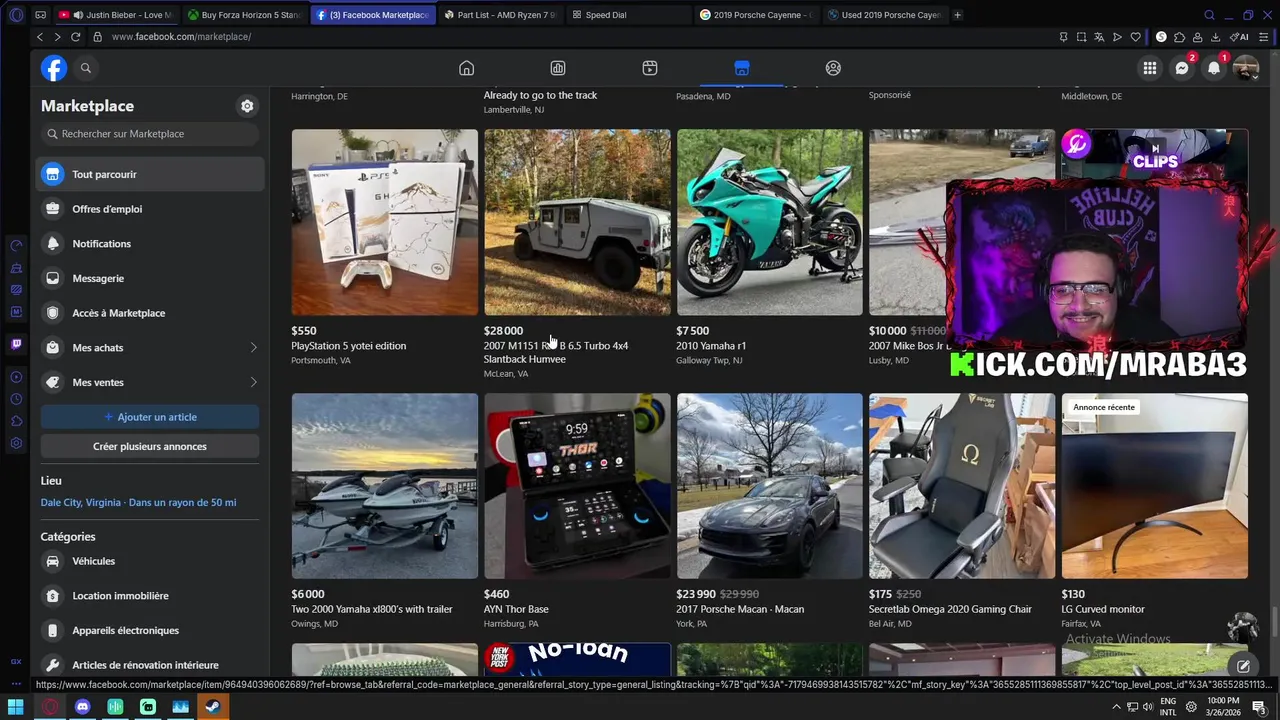Open Messagerie in Marketplace sidebar
1280x720 pixels.
[x=150, y=278]
